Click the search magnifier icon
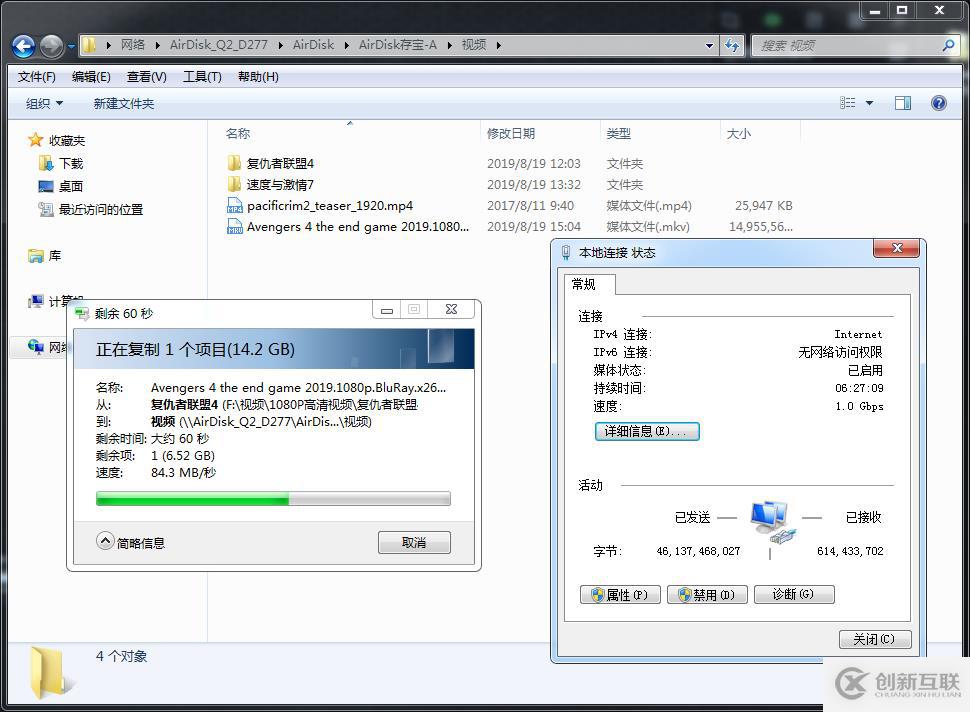 [948, 45]
